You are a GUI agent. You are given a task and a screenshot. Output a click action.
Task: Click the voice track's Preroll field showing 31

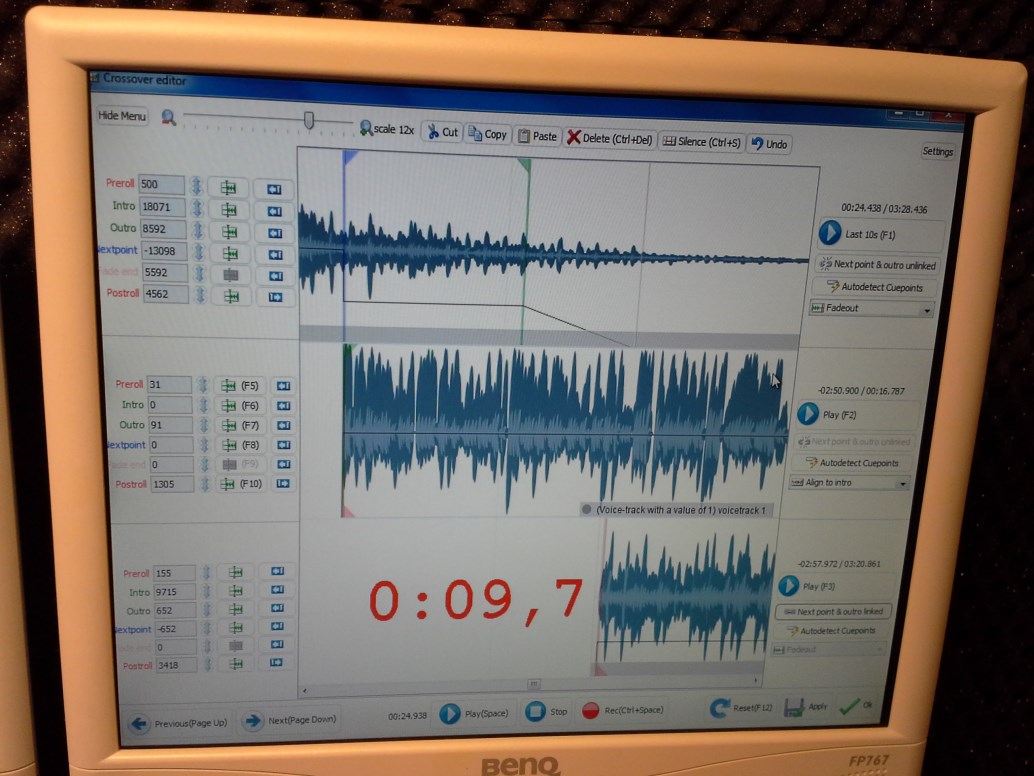click(x=169, y=384)
